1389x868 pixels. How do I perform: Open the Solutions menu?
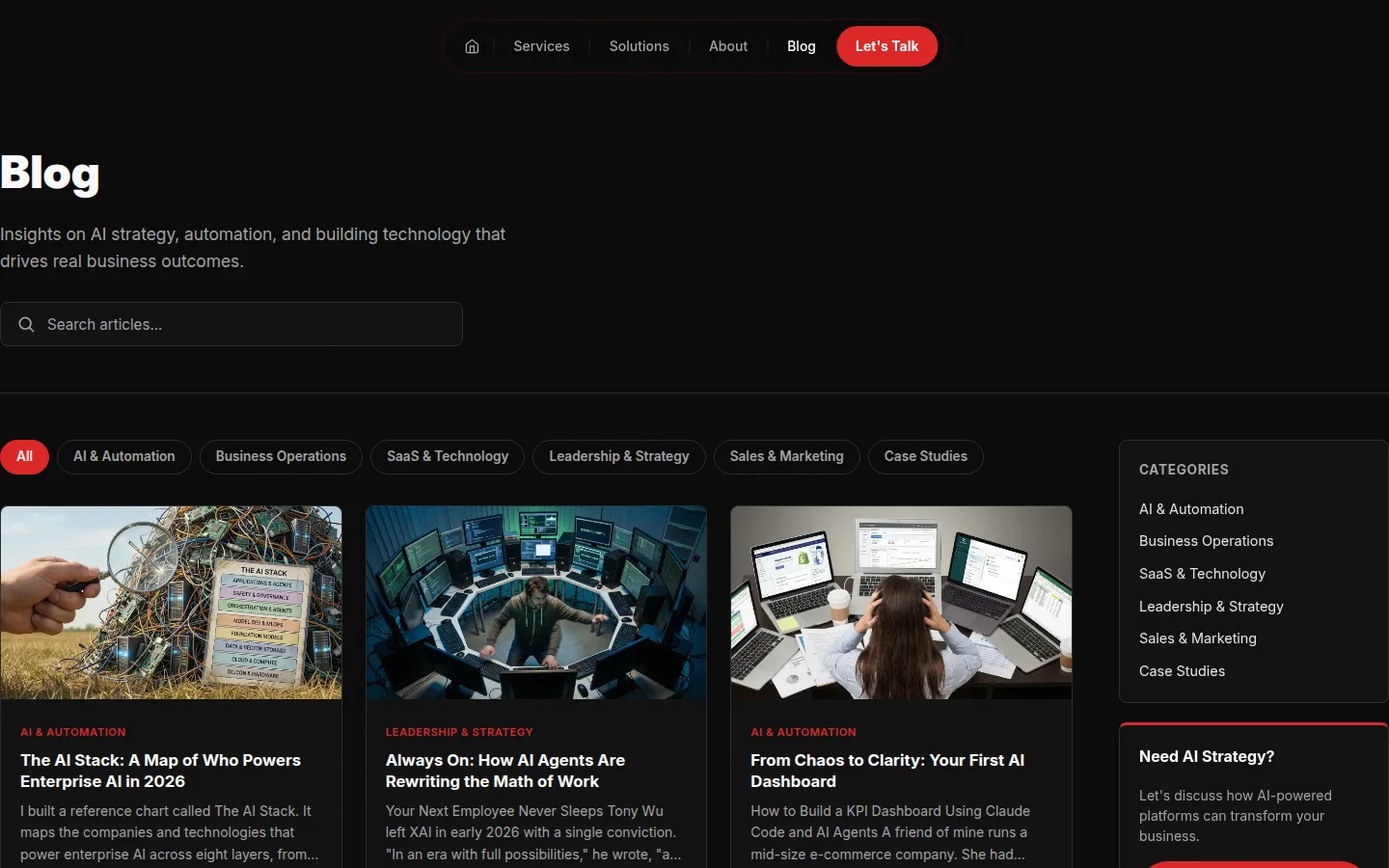click(x=639, y=46)
